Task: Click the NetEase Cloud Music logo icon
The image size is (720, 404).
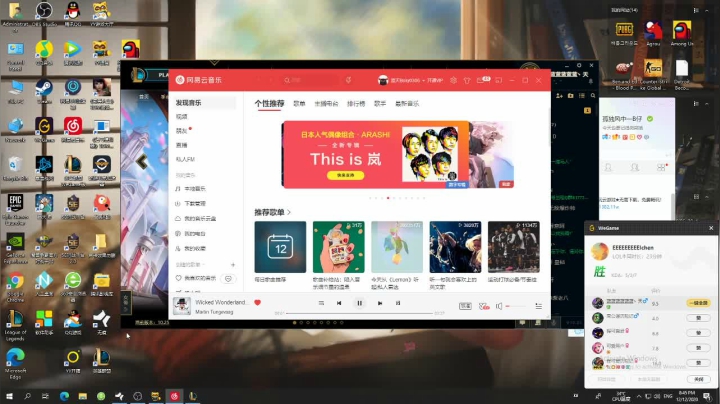Action: pyautogui.click(x=180, y=80)
